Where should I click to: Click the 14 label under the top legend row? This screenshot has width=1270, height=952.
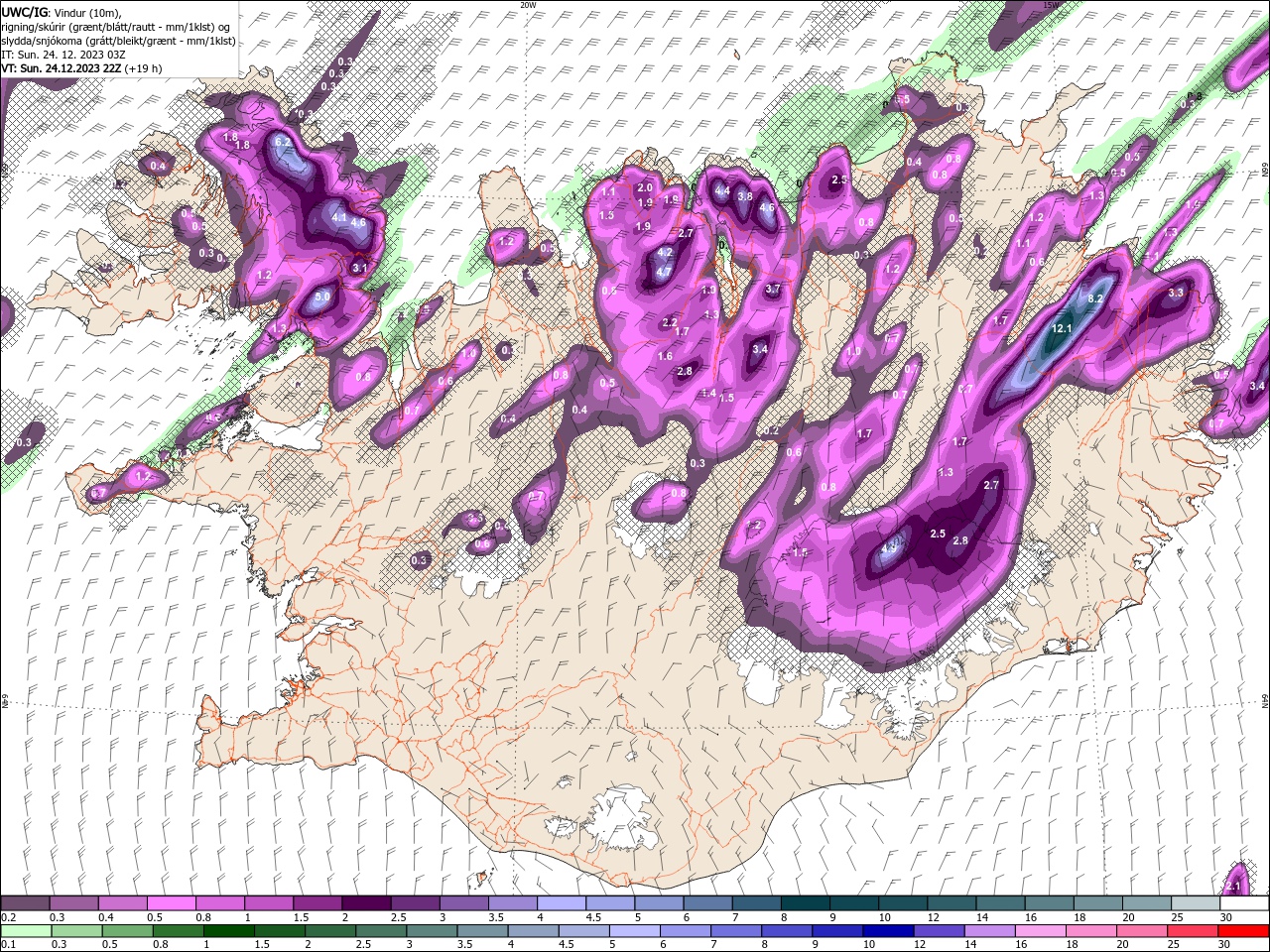click(982, 917)
